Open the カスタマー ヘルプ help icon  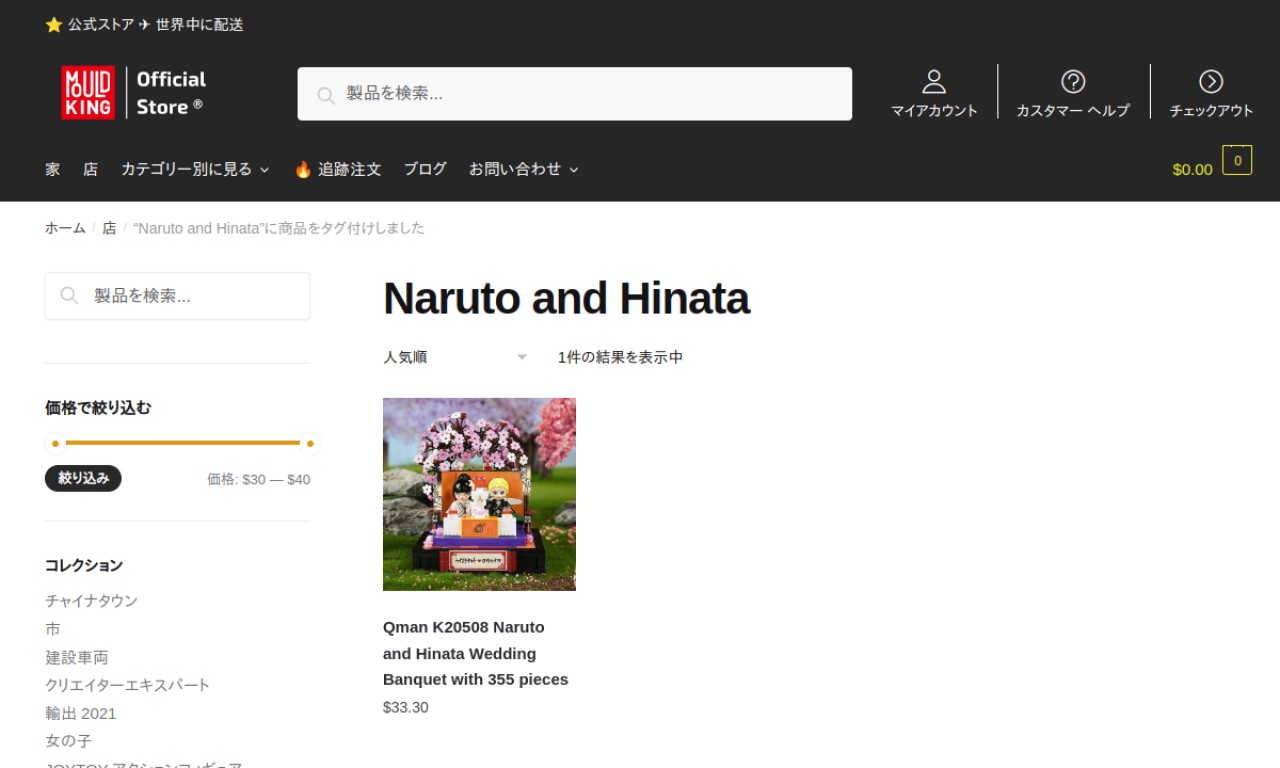[1073, 82]
